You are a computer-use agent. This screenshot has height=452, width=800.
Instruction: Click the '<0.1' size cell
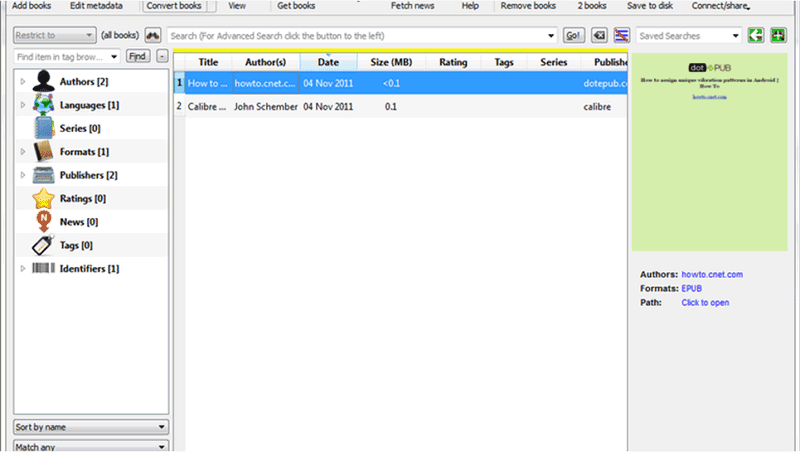pos(391,83)
